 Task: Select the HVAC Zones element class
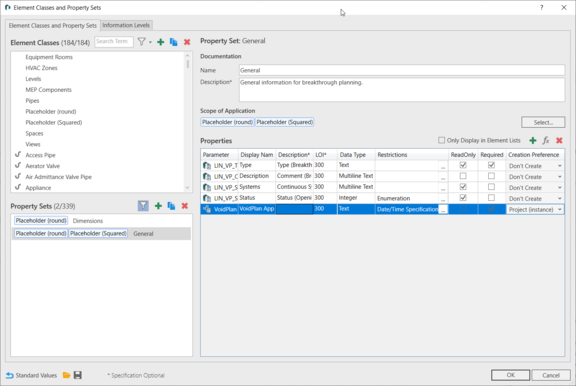pos(41,68)
